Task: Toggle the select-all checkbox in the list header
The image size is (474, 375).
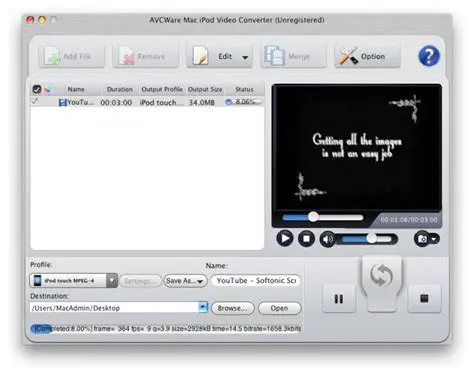Action: (x=37, y=89)
